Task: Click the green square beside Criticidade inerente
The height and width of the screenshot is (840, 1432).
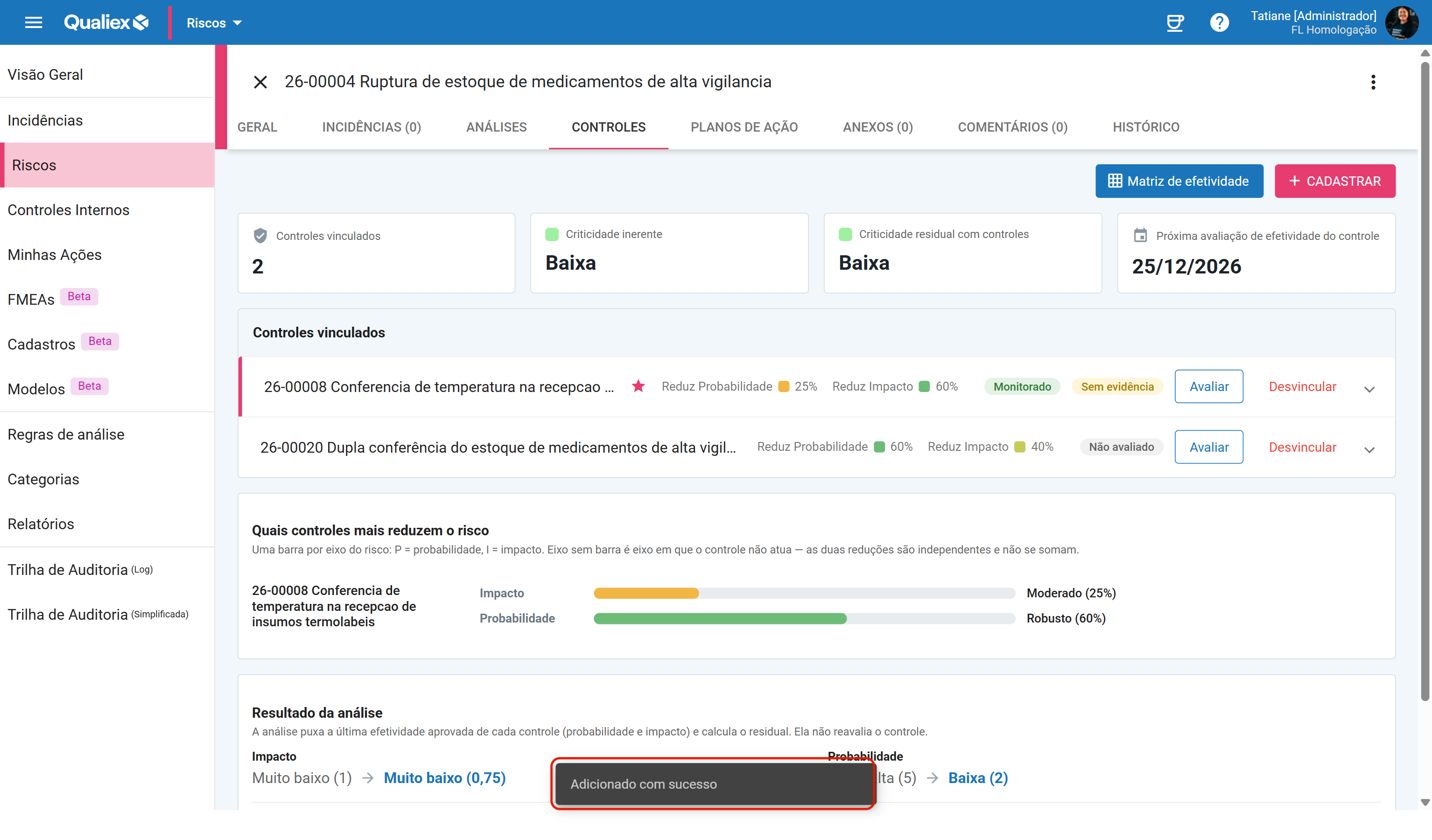Action: tap(552, 234)
